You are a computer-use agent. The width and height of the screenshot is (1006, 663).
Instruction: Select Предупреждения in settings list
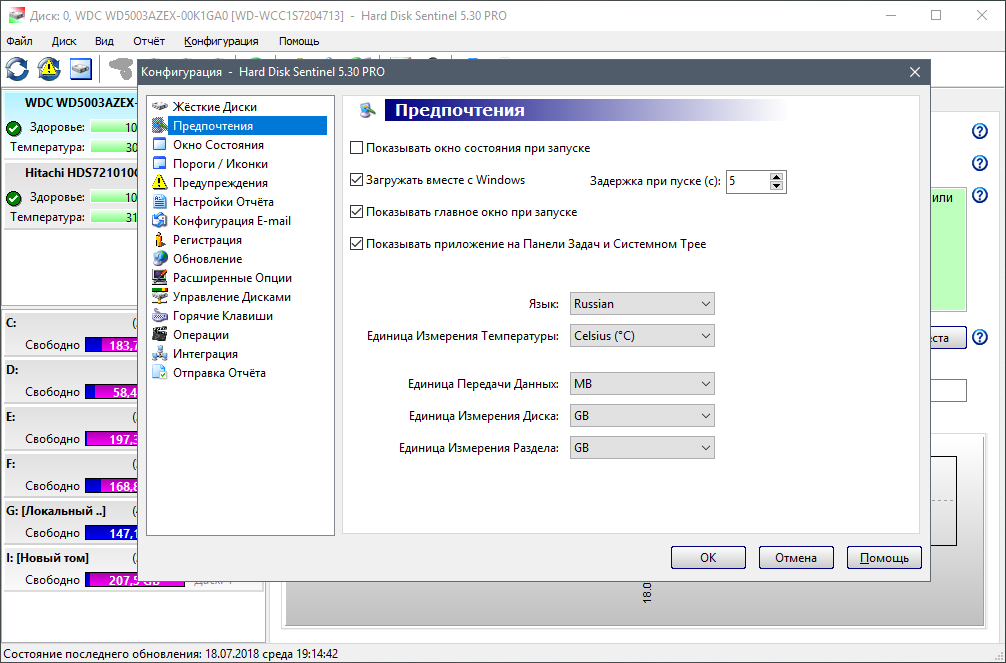pyautogui.click(x=220, y=183)
